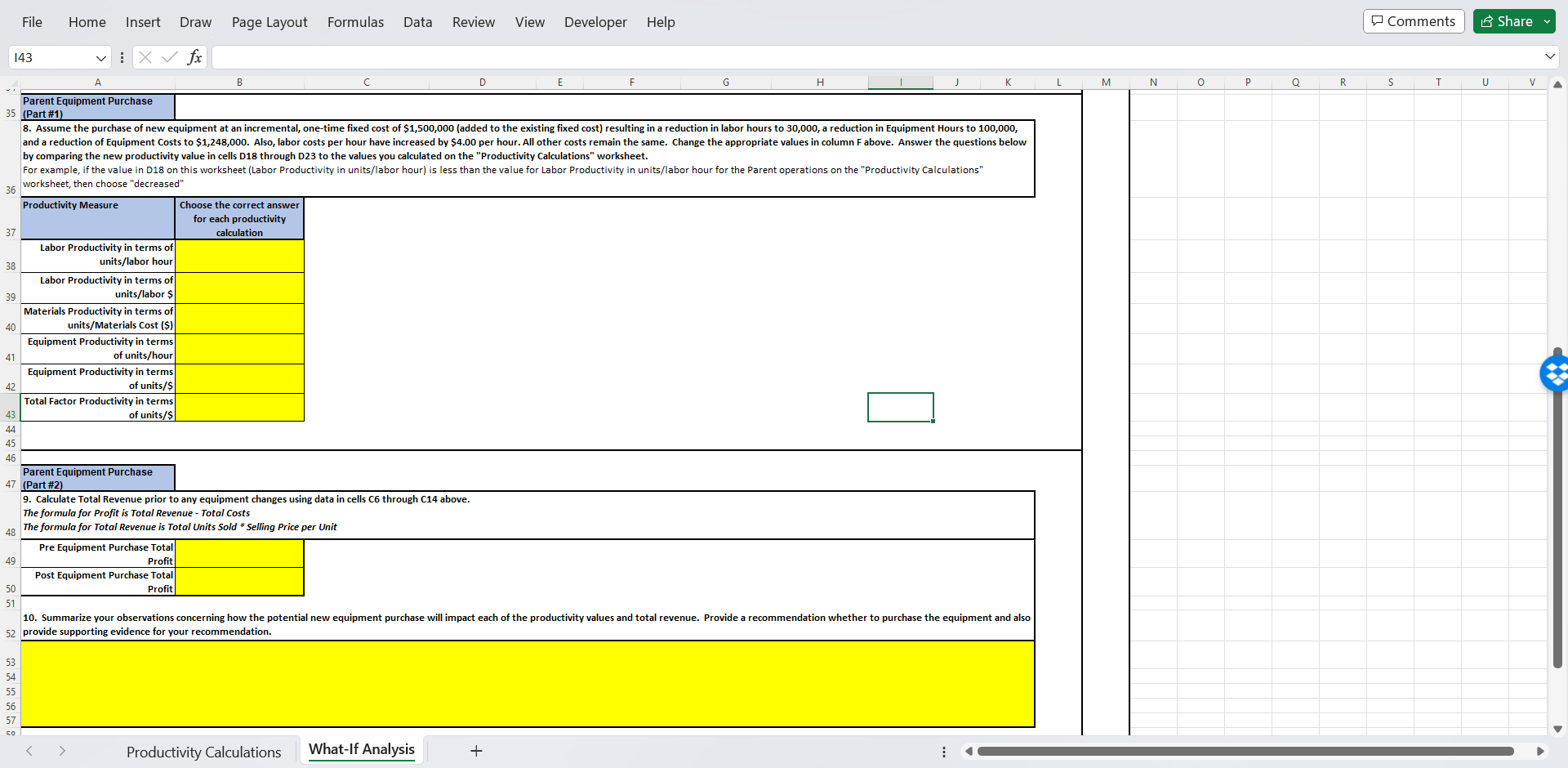This screenshot has width=1568, height=768.
Task: Open the Name Box dropdown arrow
Action: [x=100, y=57]
